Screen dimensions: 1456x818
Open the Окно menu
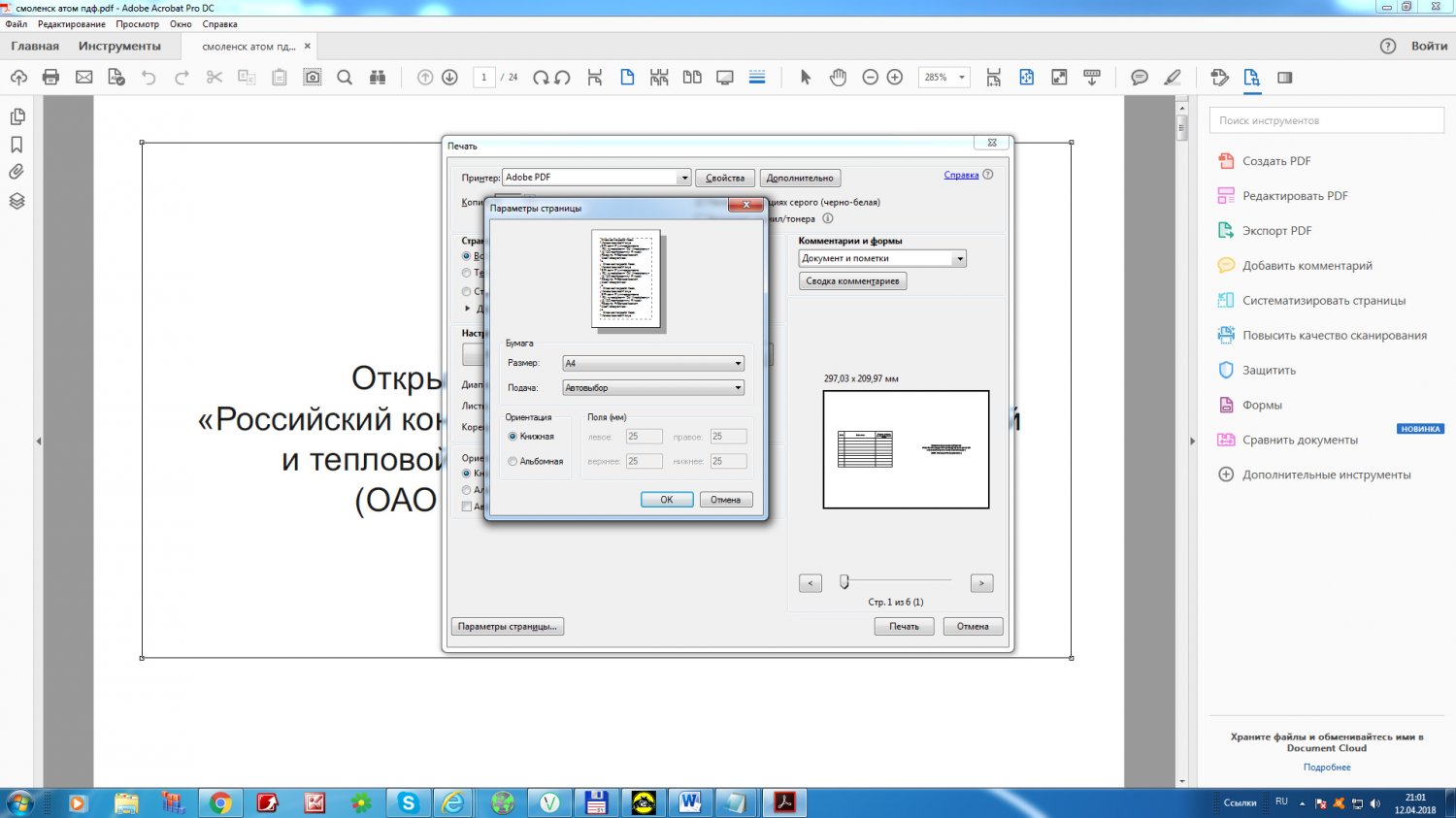click(181, 24)
